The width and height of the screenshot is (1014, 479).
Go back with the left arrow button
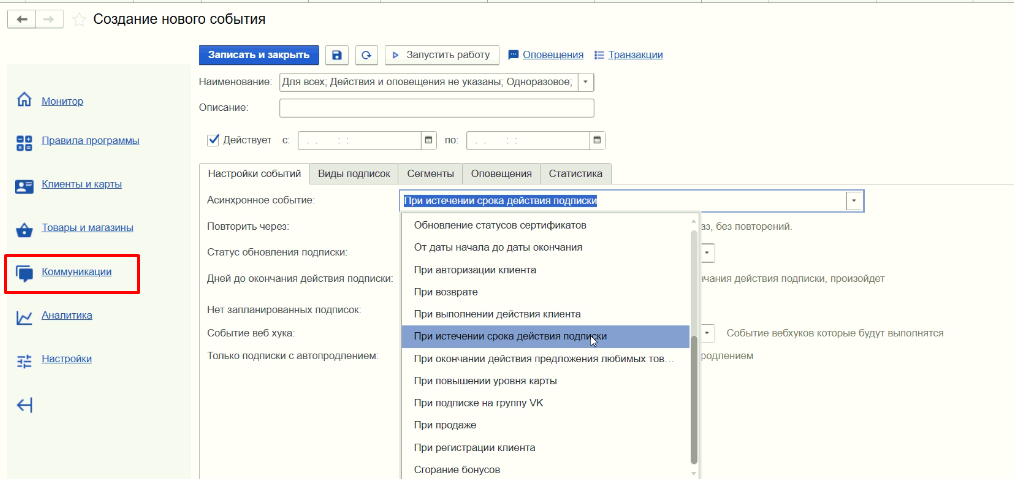[21, 19]
